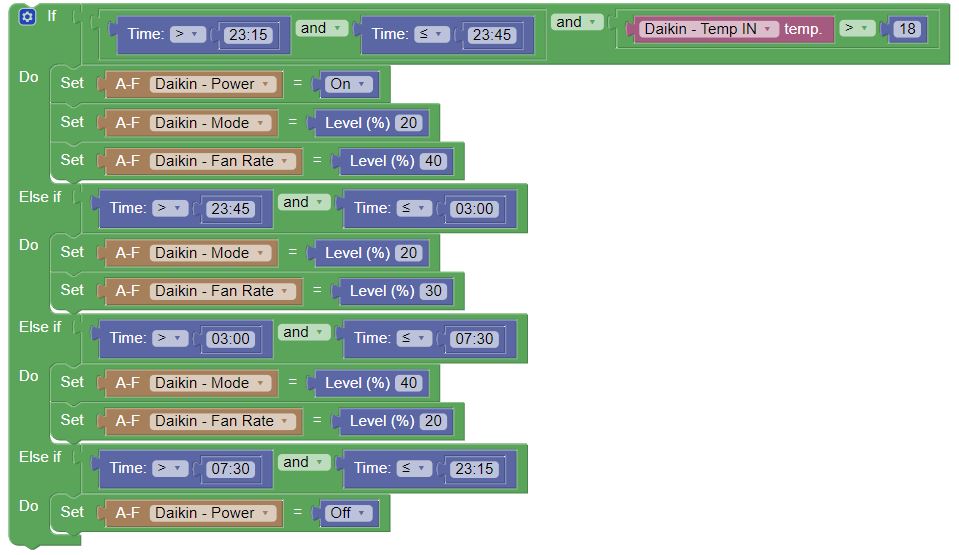959x555 pixels.
Task: Open first Daikin - Mode device dropdown
Action: coord(210,123)
